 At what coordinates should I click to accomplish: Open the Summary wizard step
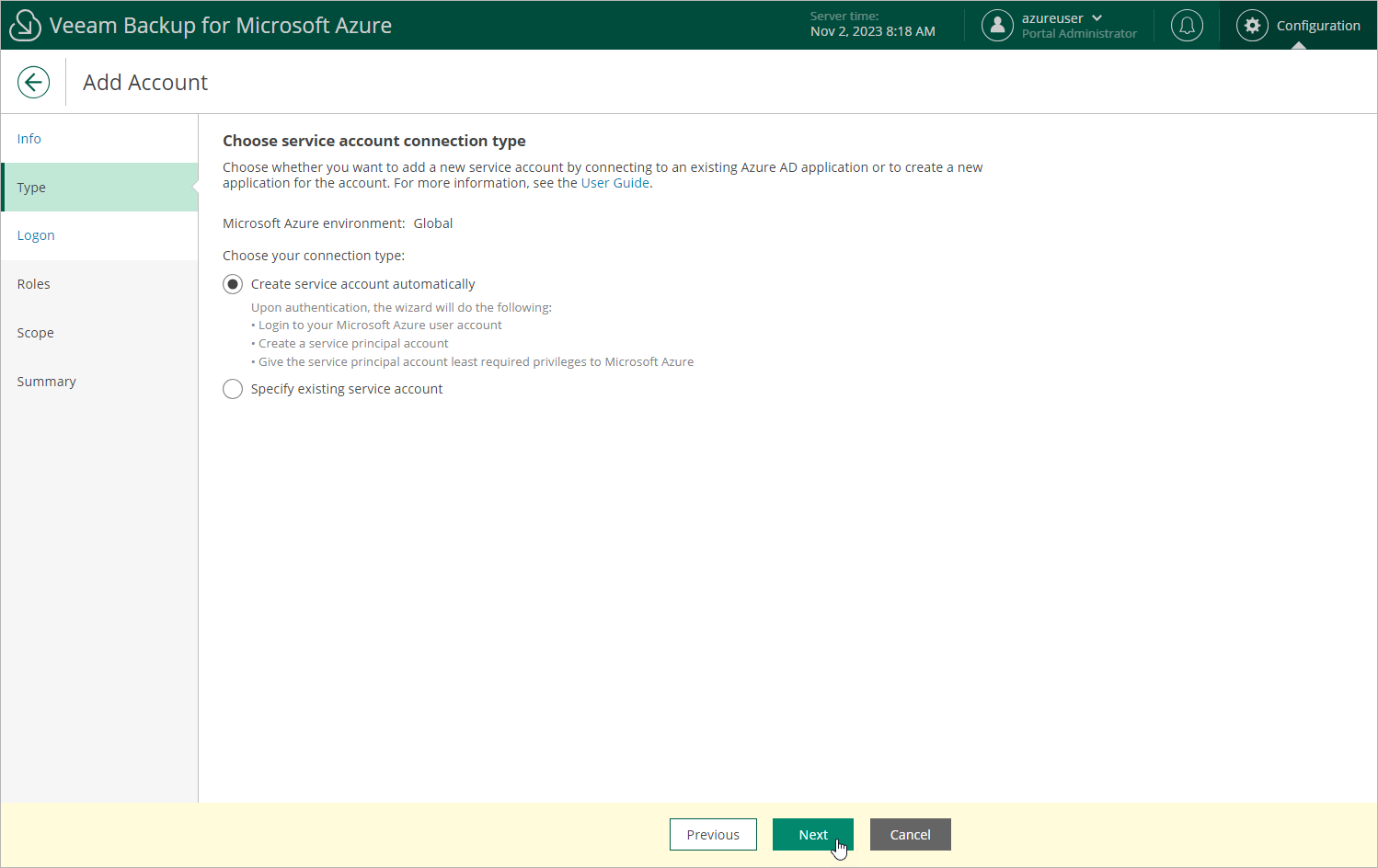point(99,382)
